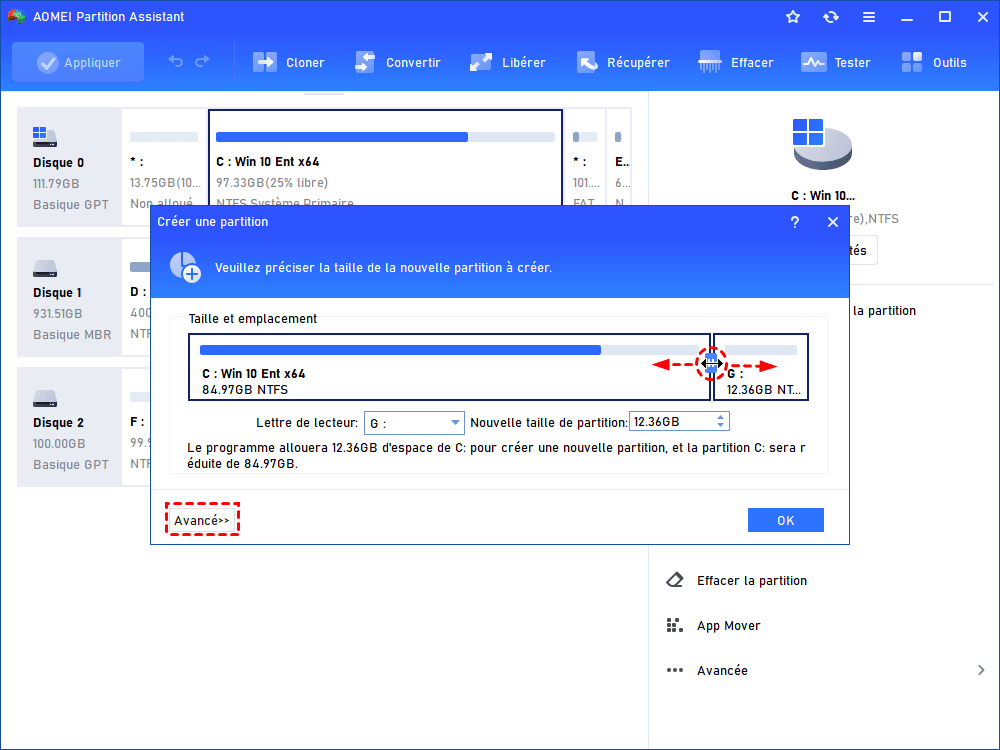Click the Cloner arrow icon
Viewport: 1000px width, 750px height.
[265, 62]
